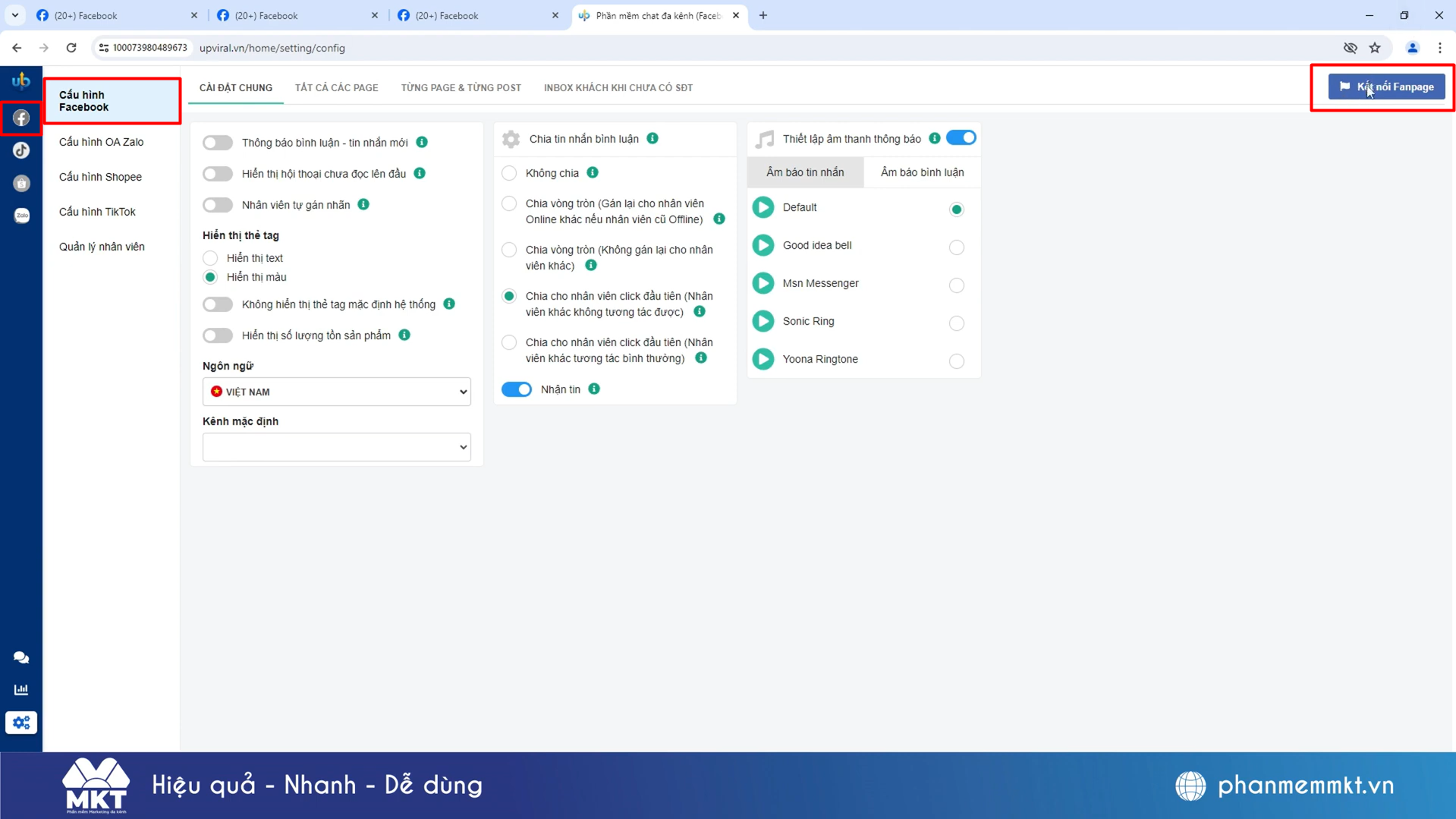
Task: Click the music note icon in sound panel
Action: (x=765, y=139)
